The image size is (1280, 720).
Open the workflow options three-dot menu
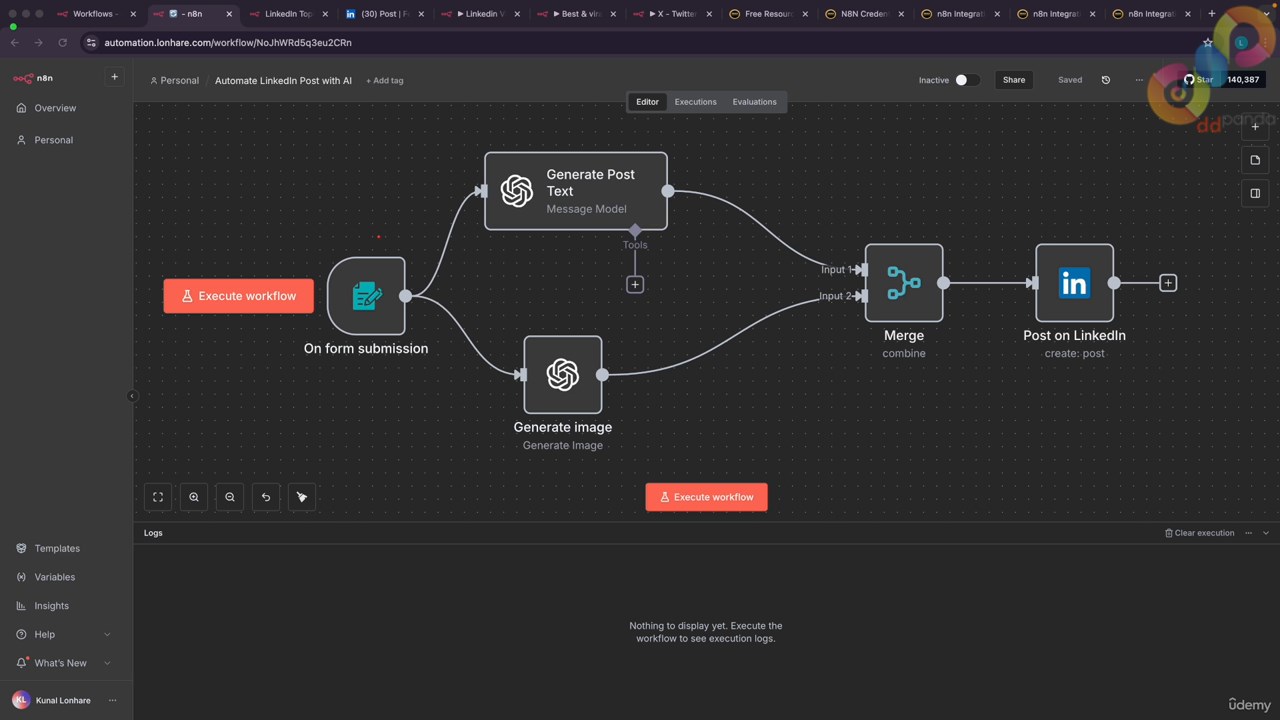[x=1139, y=80]
